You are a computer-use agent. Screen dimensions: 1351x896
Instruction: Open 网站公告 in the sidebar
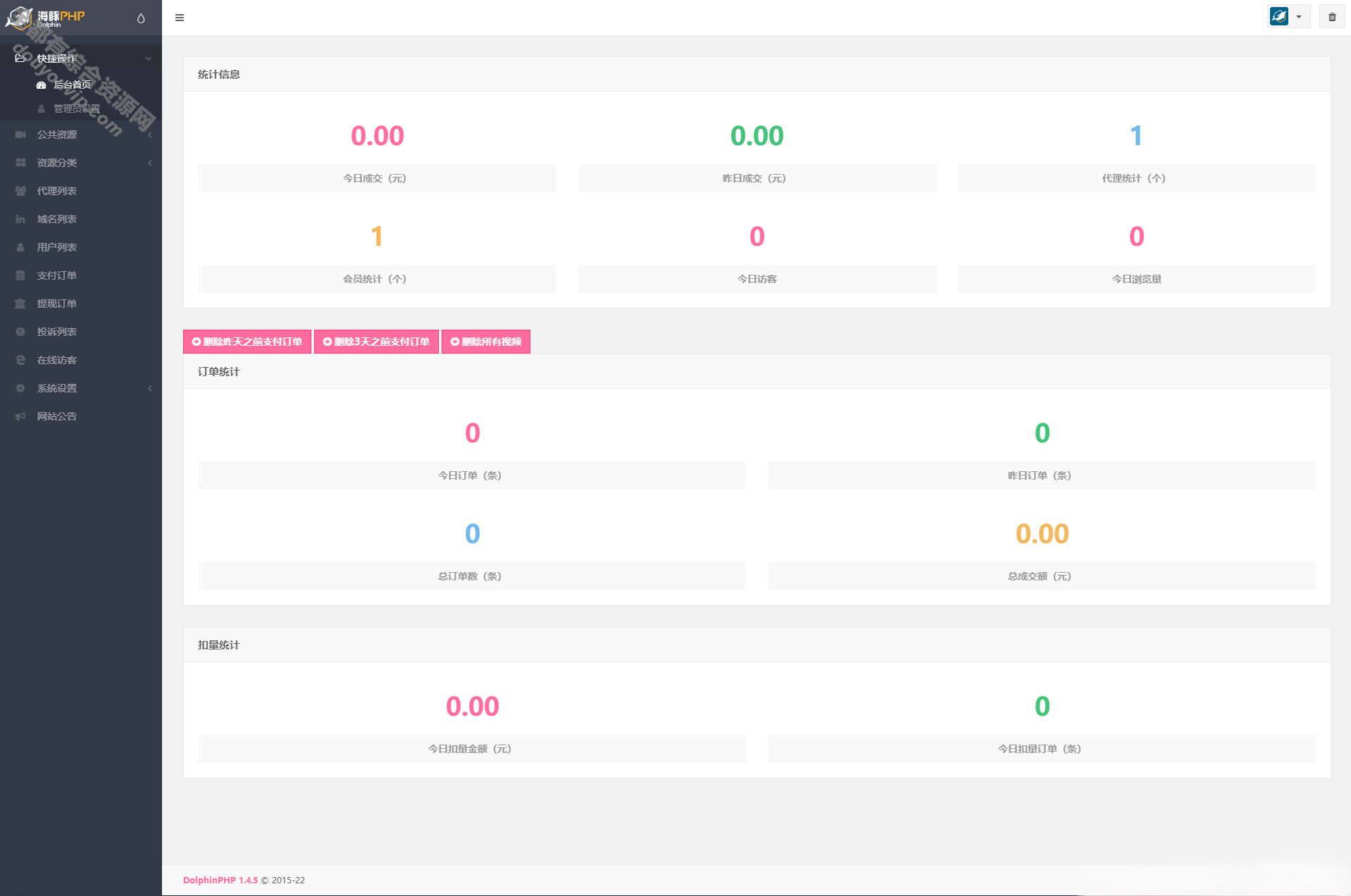[x=57, y=416]
